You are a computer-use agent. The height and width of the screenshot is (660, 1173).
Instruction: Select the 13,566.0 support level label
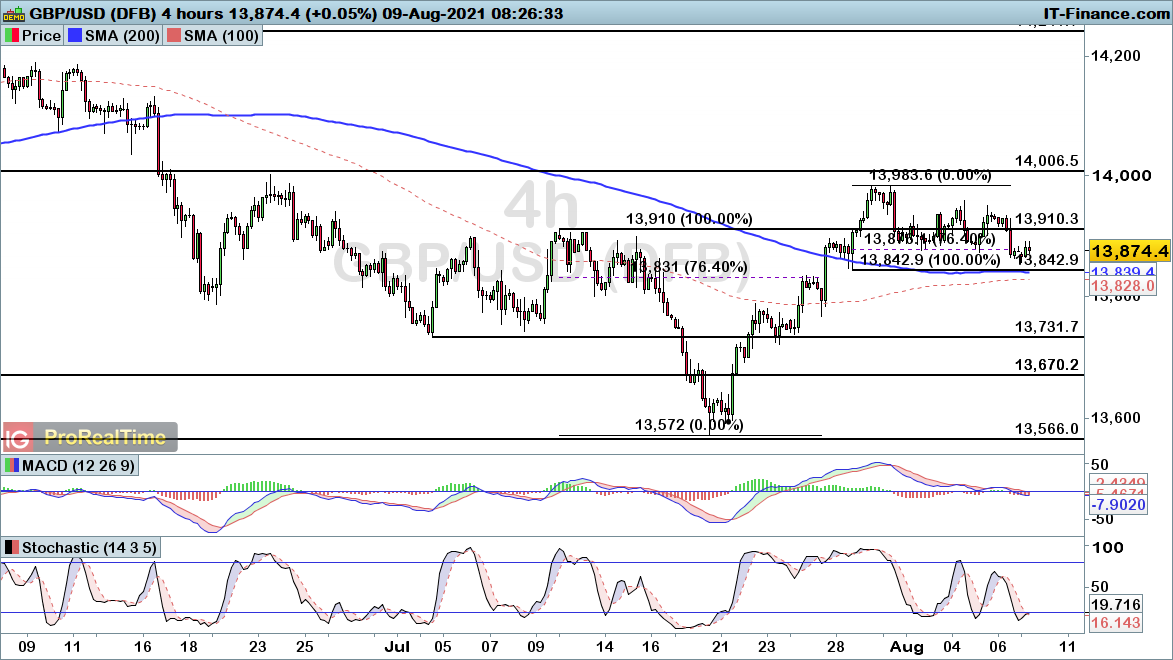click(x=1047, y=428)
